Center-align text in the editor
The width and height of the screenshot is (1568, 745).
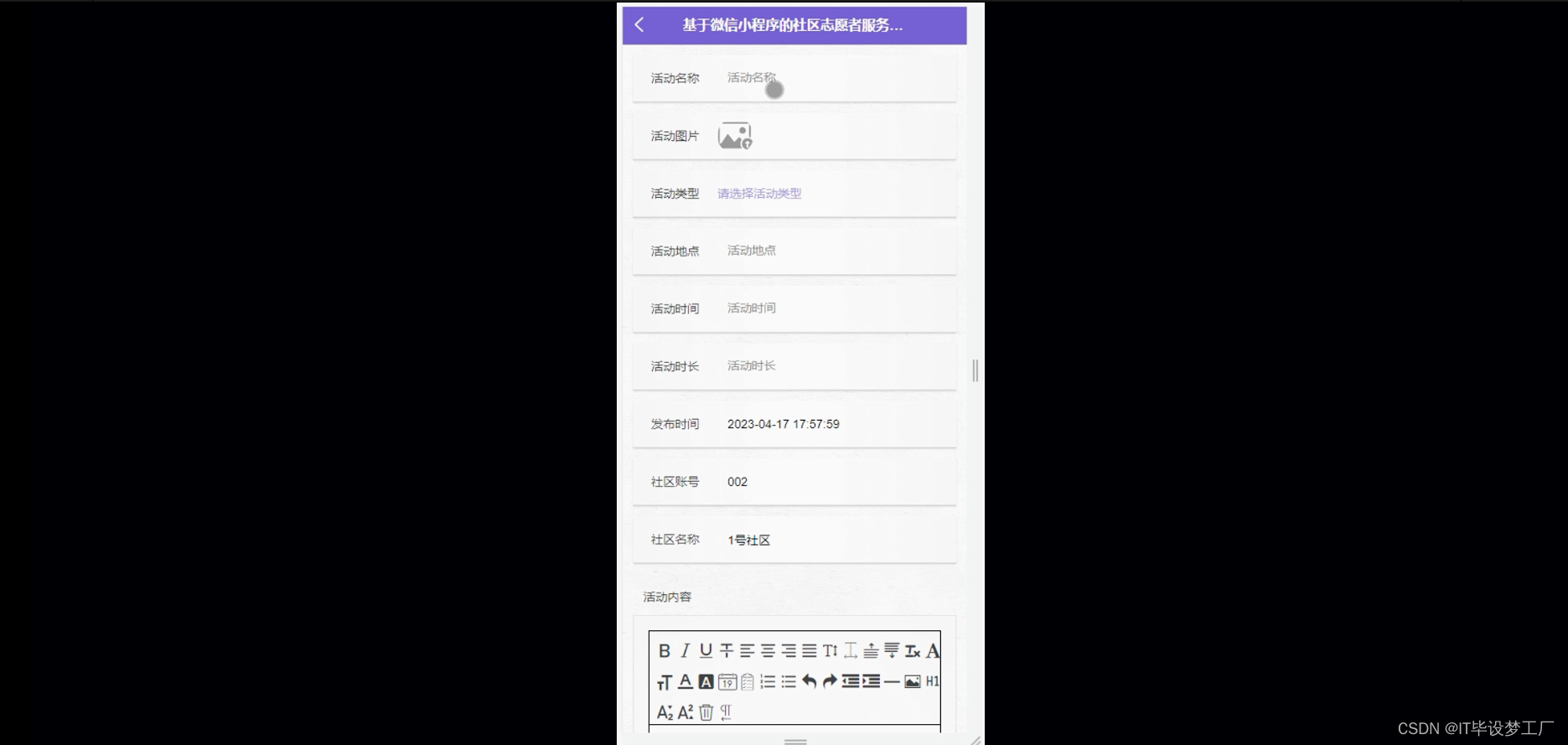768,650
